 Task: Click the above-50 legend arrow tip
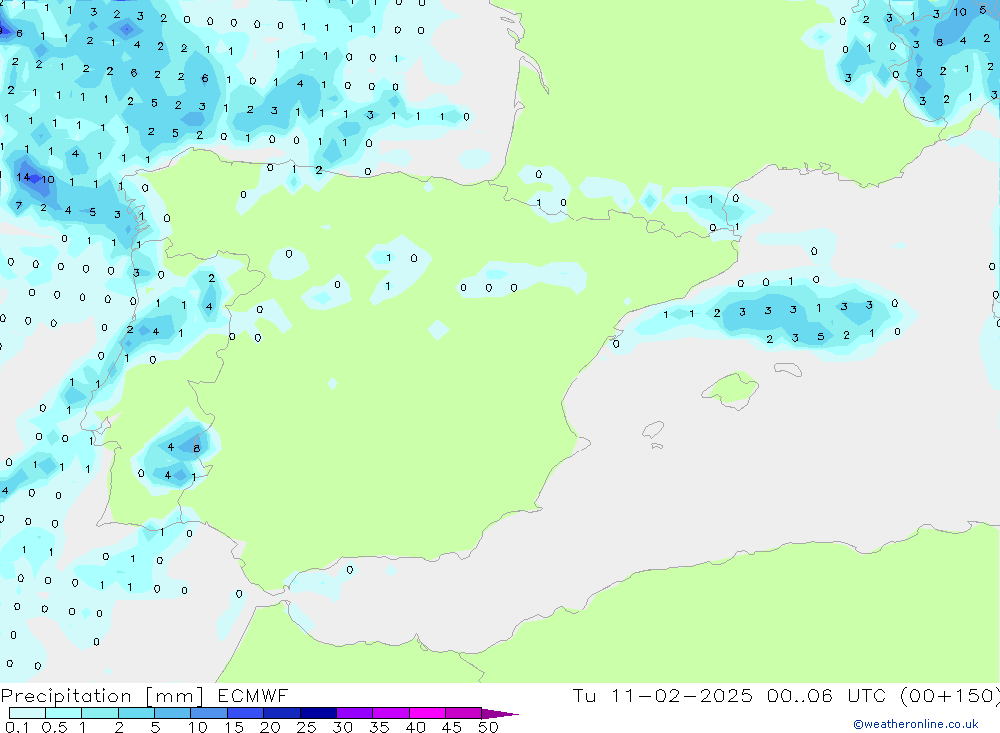tap(501, 714)
